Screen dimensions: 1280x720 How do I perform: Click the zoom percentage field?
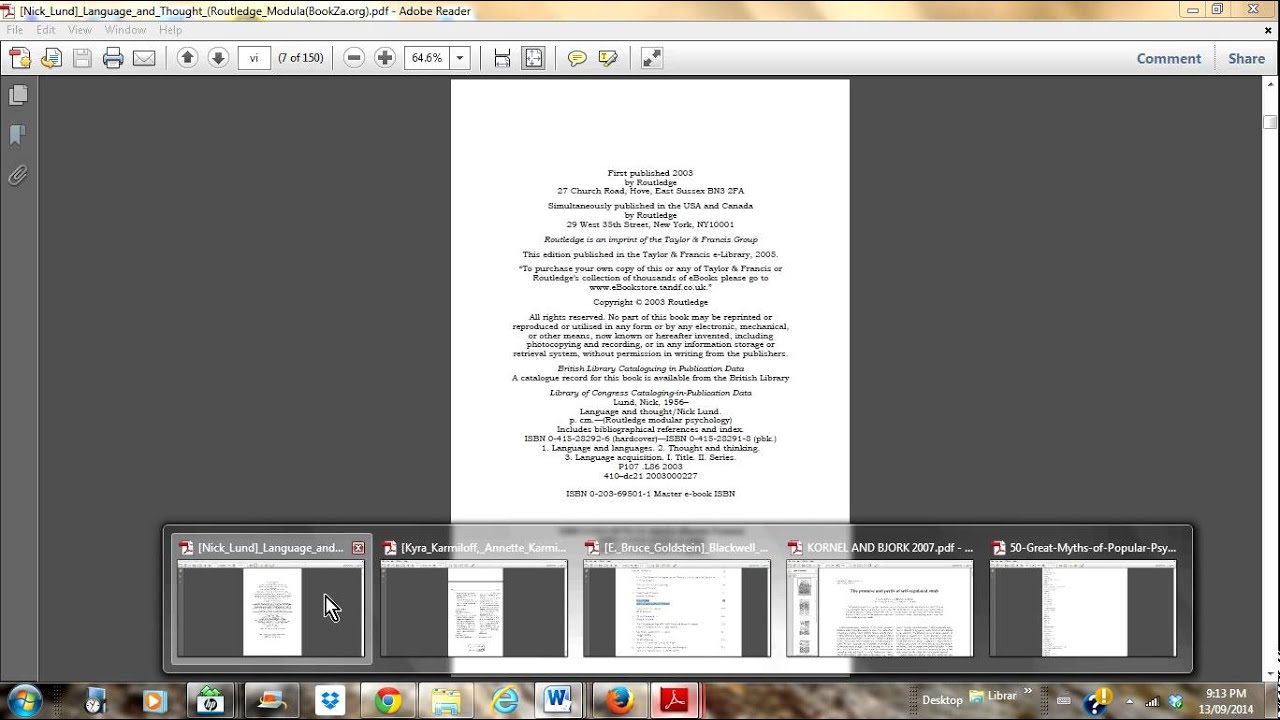tap(427, 58)
